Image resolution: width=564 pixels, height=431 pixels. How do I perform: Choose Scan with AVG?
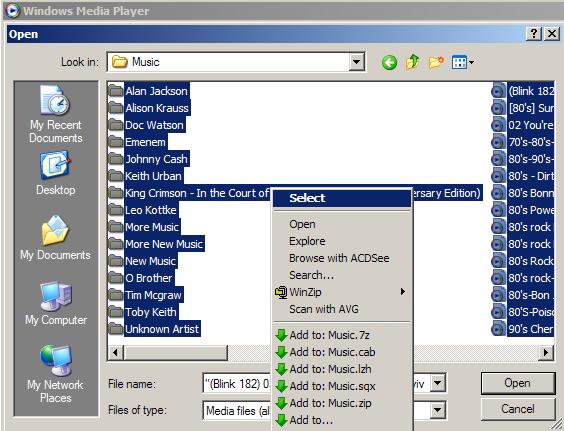342,309
